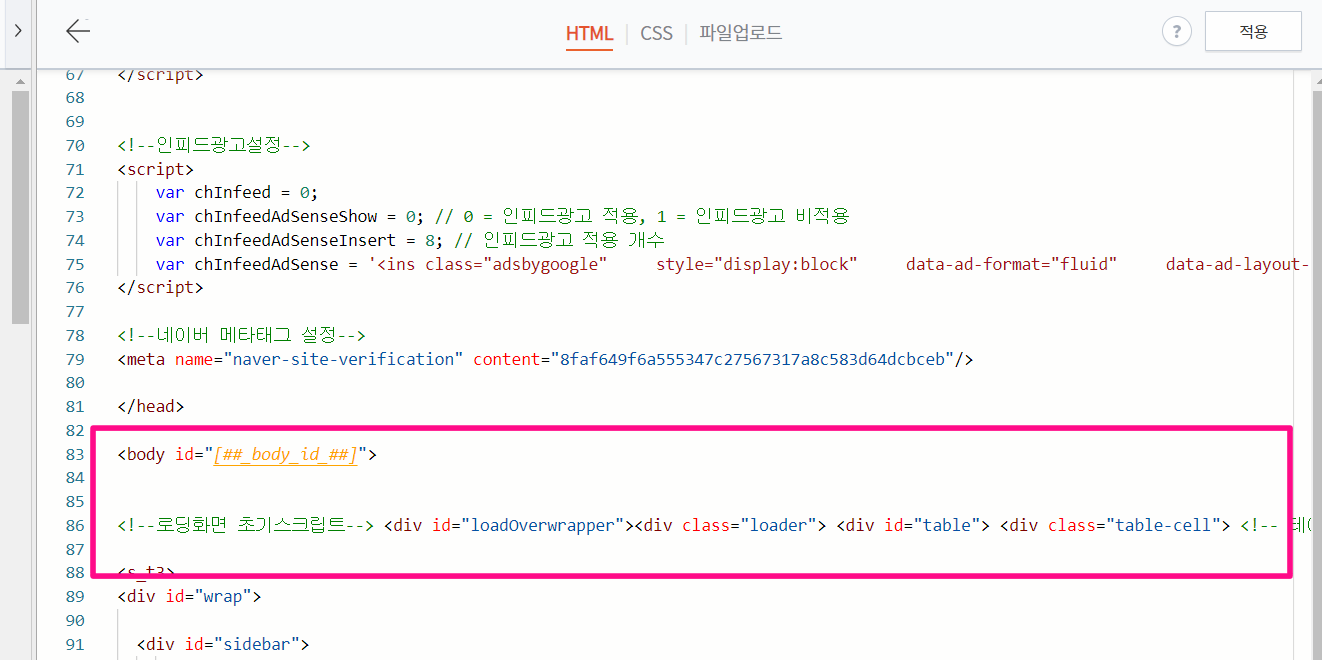Click the [##_body_id_##] placeholder
The width and height of the screenshot is (1322, 660).
(x=285, y=454)
